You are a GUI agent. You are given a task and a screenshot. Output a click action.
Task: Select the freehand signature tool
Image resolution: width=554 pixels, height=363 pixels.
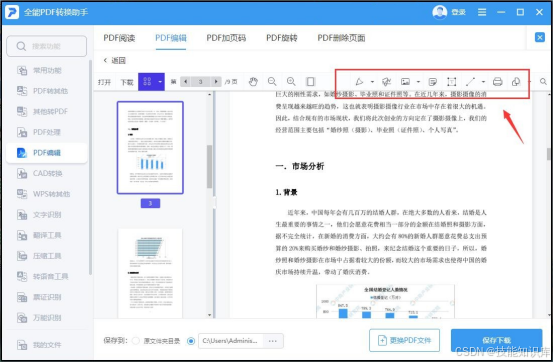point(386,82)
